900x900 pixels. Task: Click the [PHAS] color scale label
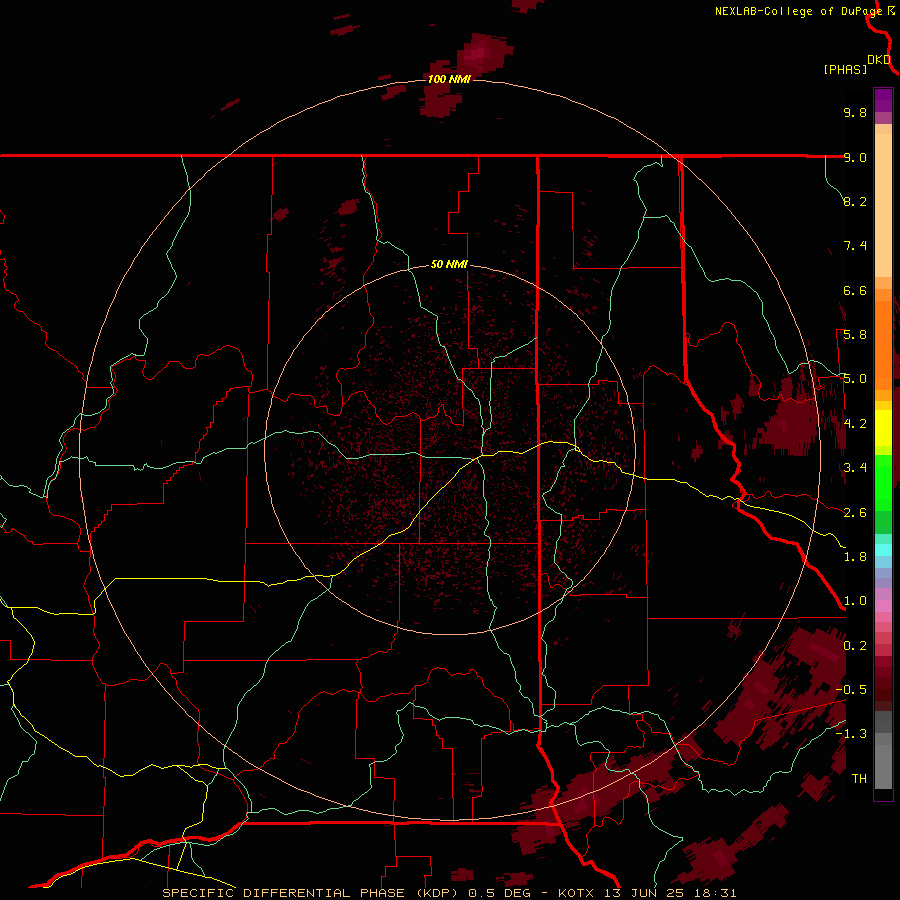pos(845,69)
